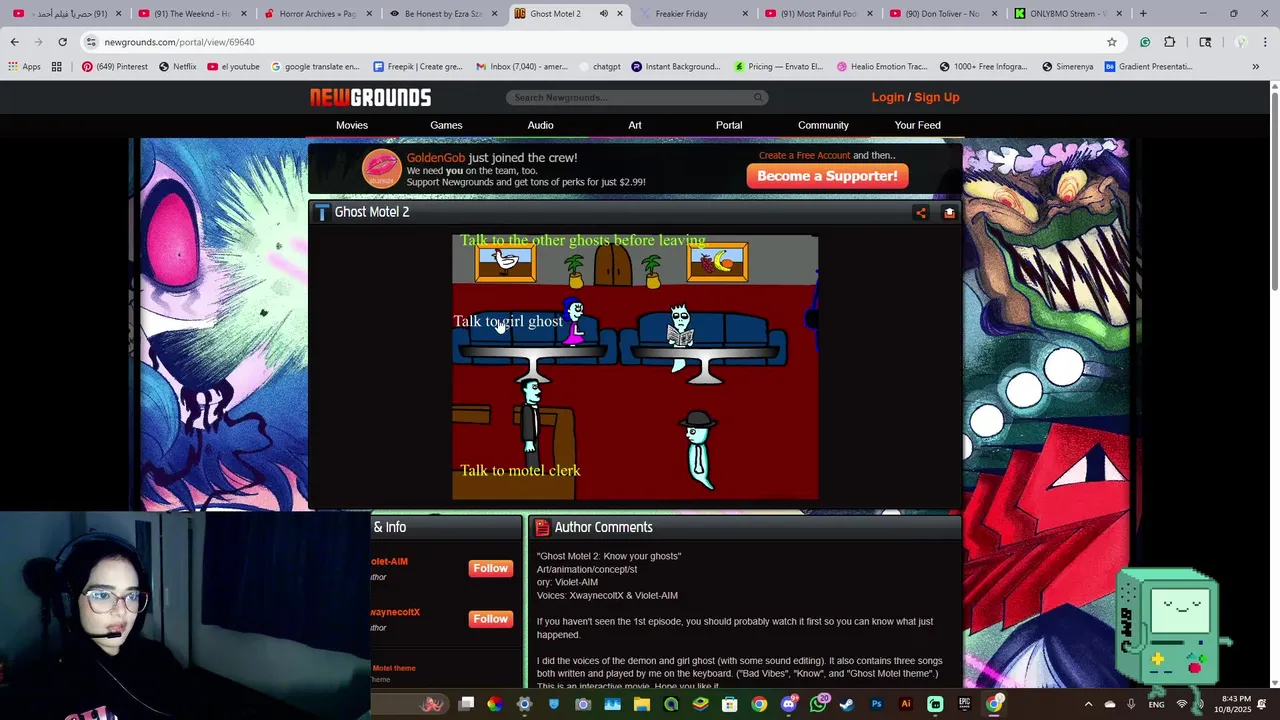Click the Sign Up link
This screenshot has height=720, width=1280.
[937, 97]
